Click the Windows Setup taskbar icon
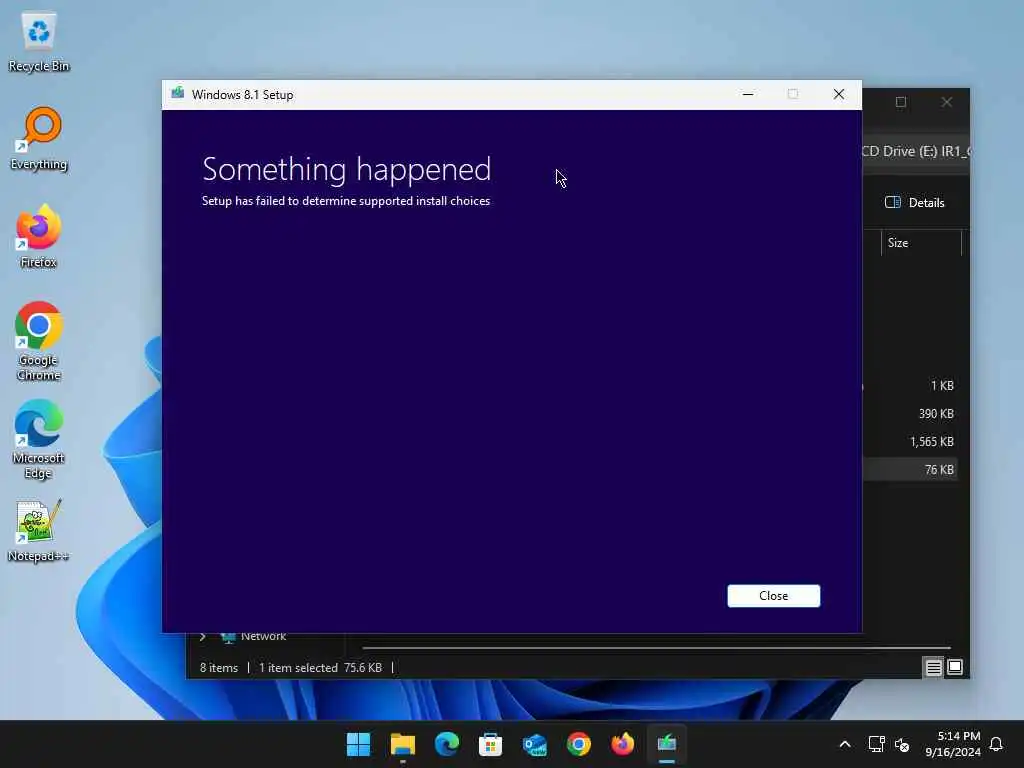1024x768 pixels. pyautogui.click(x=667, y=744)
